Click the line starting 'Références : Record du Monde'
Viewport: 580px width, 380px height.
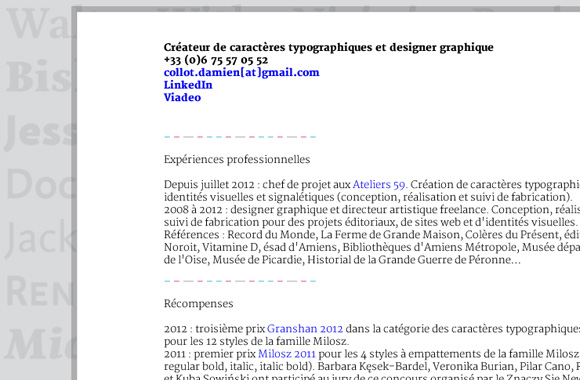click(x=372, y=235)
